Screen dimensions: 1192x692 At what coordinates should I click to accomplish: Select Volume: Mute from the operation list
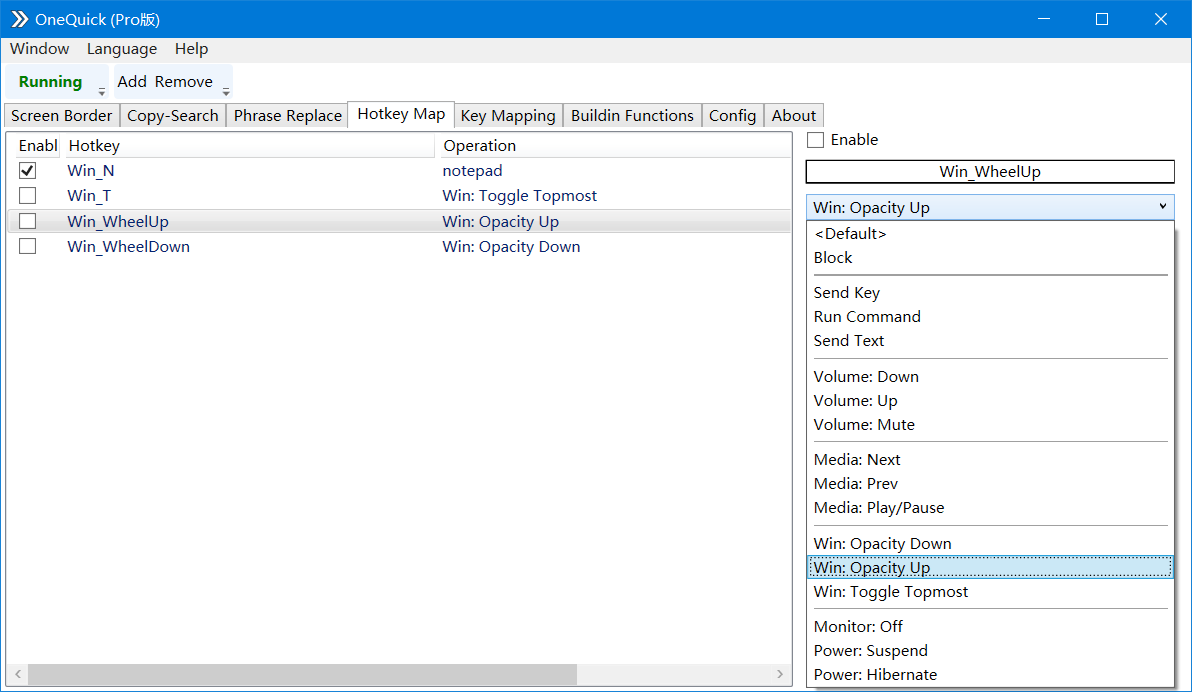click(x=864, y=424)
